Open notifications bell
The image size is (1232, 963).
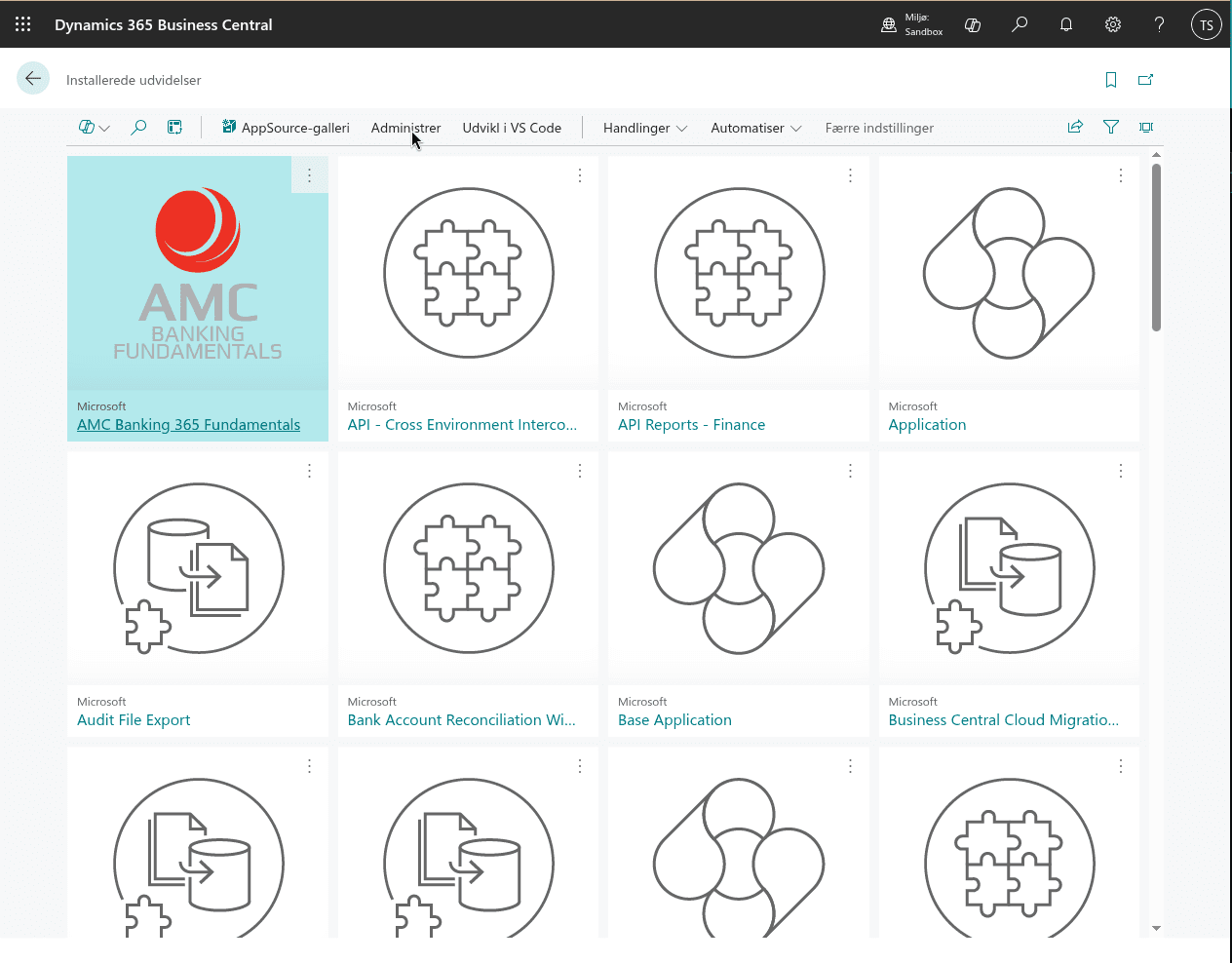click(x=1066, y=25)
